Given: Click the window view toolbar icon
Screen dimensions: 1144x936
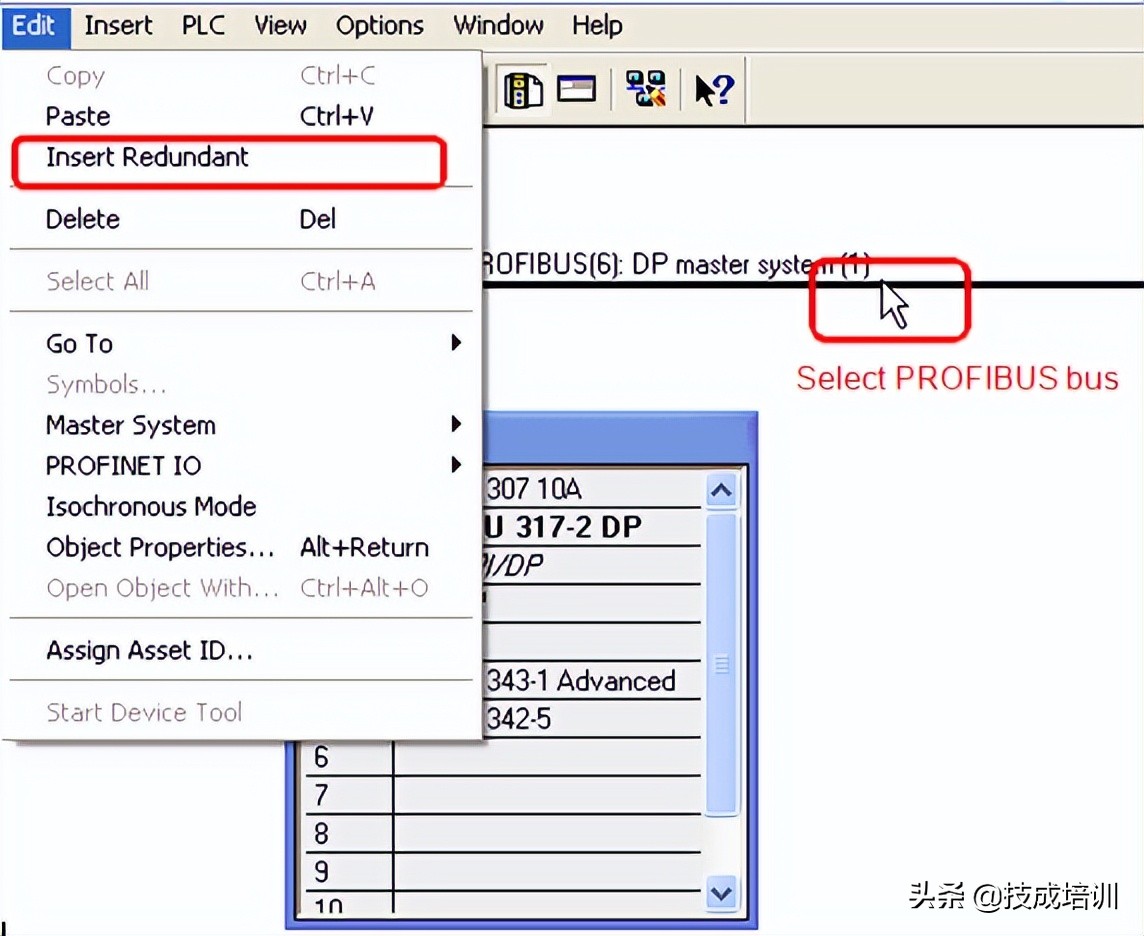Looking at the screenshot, I should click(x=576, y=90).
